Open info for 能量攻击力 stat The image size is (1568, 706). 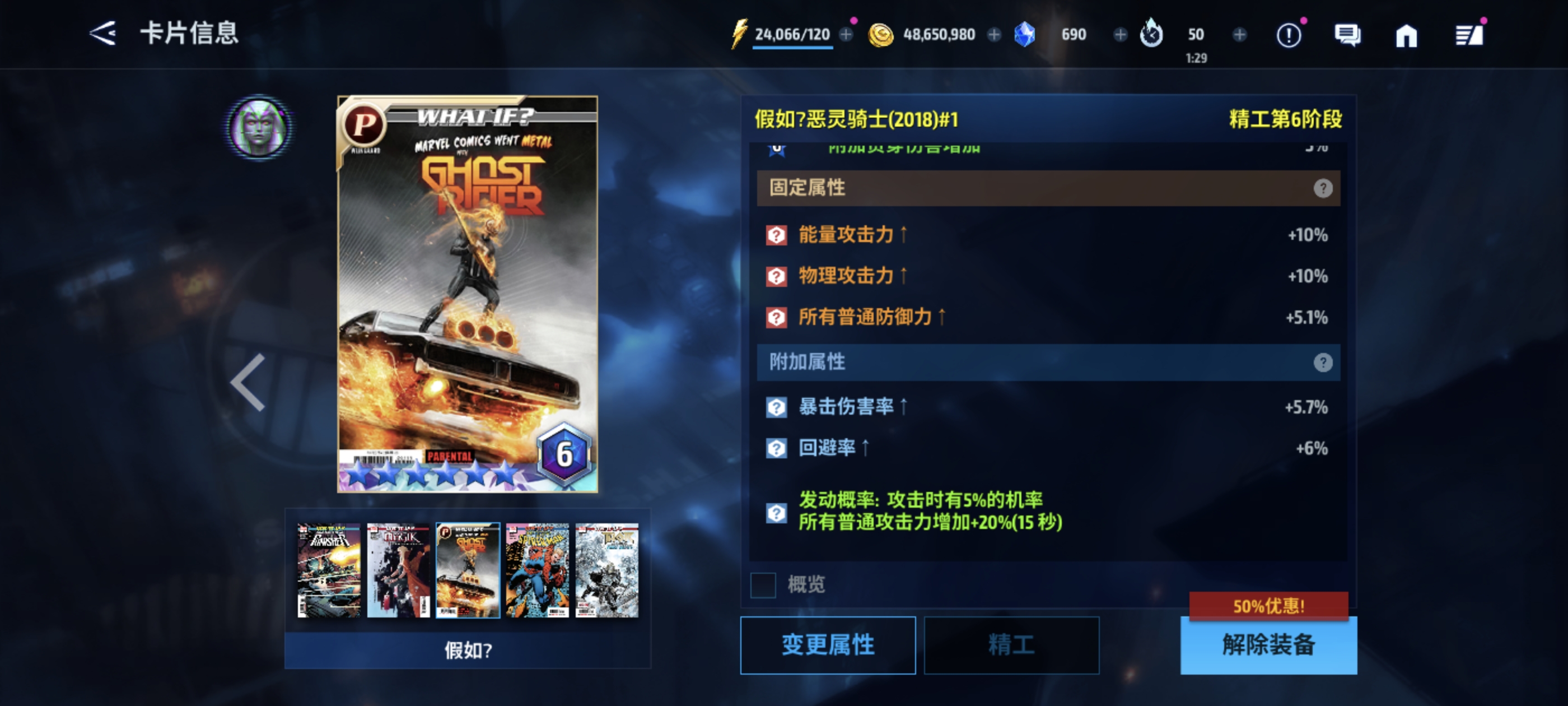[776, 235]
